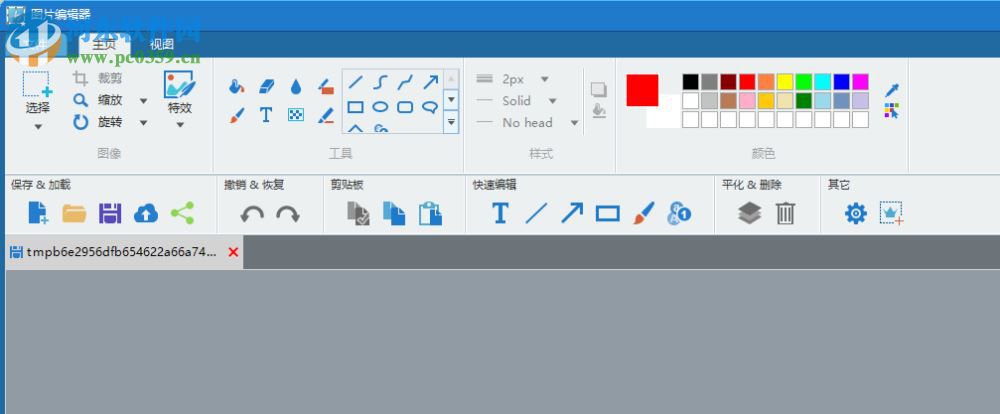Use quick edit line tool
Image resolution: width=1000 pixels, height=414 pixels.
coord(536,213)
